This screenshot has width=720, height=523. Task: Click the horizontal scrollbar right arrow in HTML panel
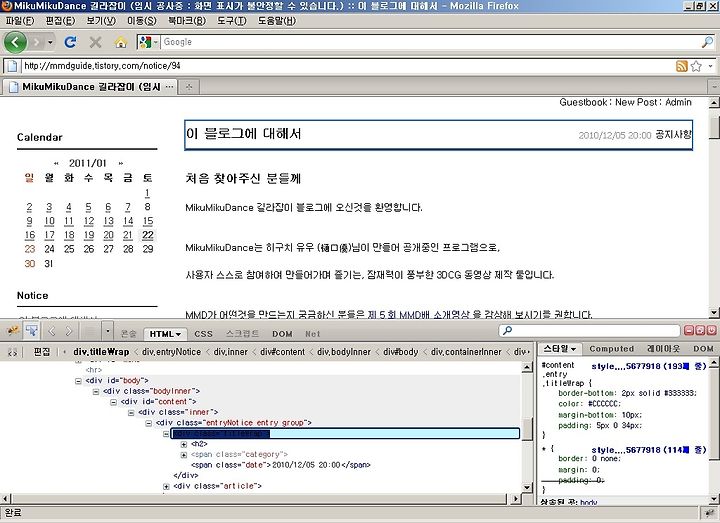(515, 498)
